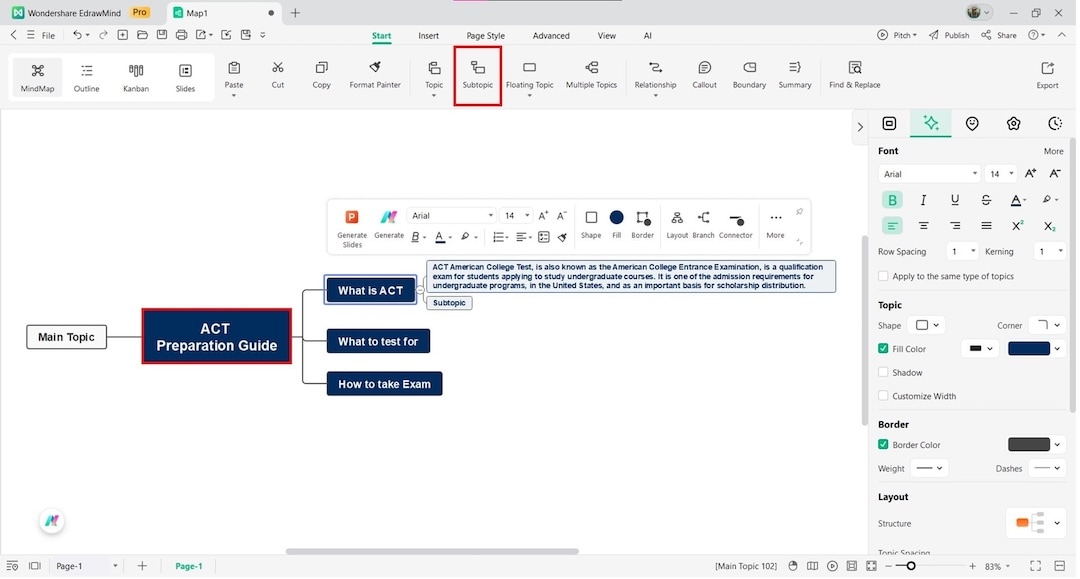Open the border Weight dropdown

[x=929, y=468]
